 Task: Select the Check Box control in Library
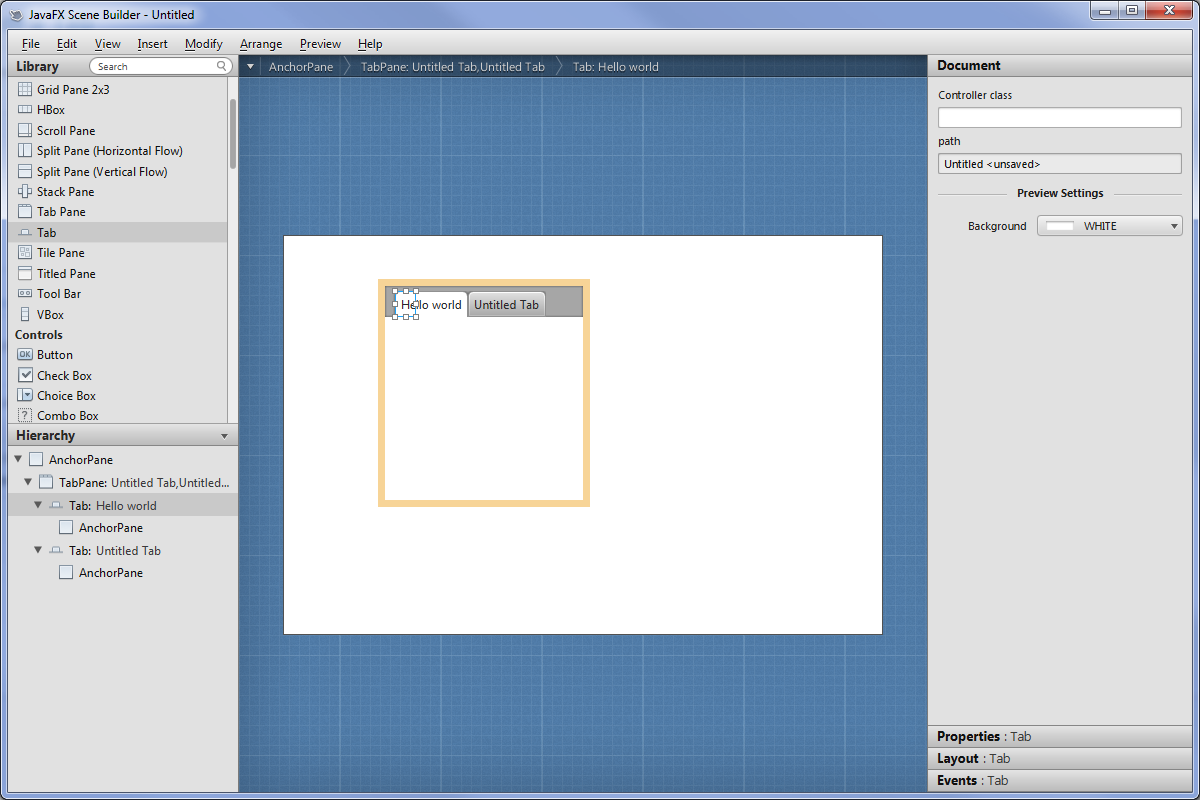click(64, 376)
